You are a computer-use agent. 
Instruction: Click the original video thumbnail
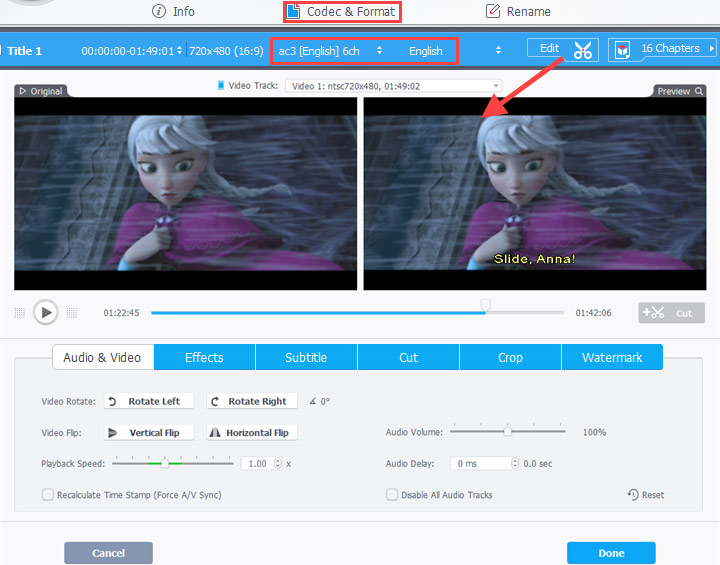tap(186, 193)
